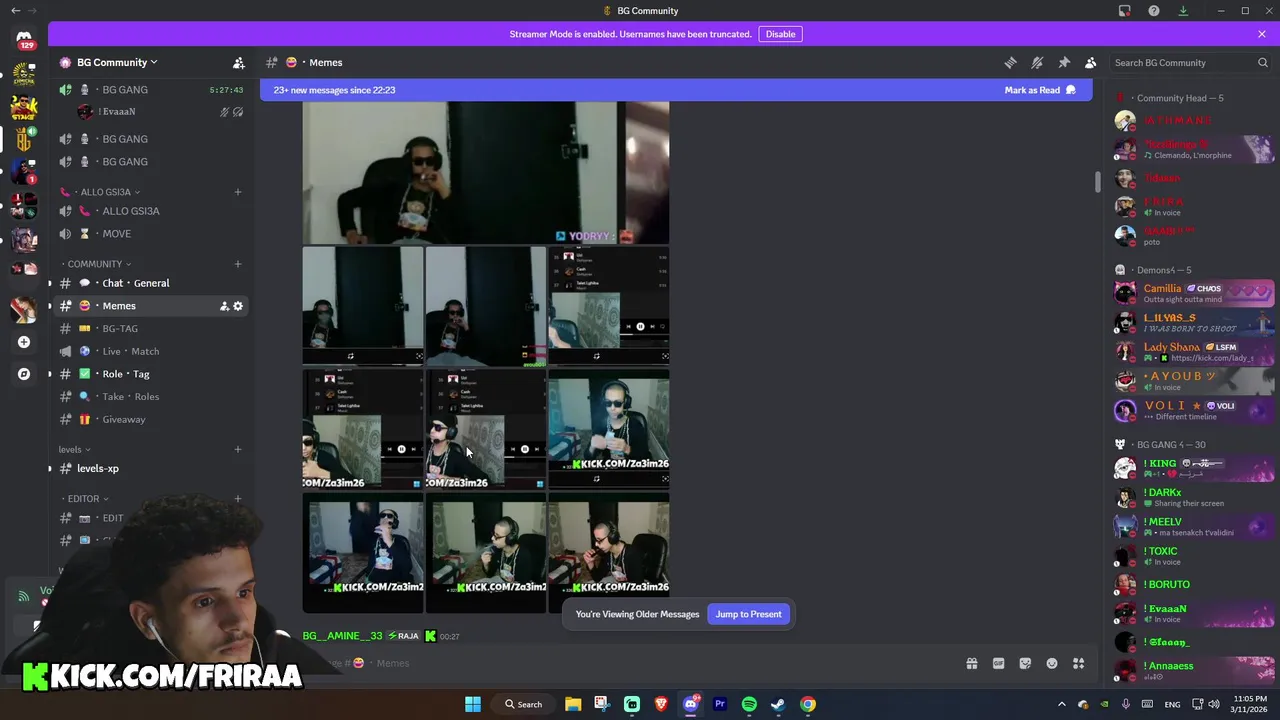Open the BG-TAG channel
Image resolution: width=1280 pixels, height=720 pixels.
(152, 328)
